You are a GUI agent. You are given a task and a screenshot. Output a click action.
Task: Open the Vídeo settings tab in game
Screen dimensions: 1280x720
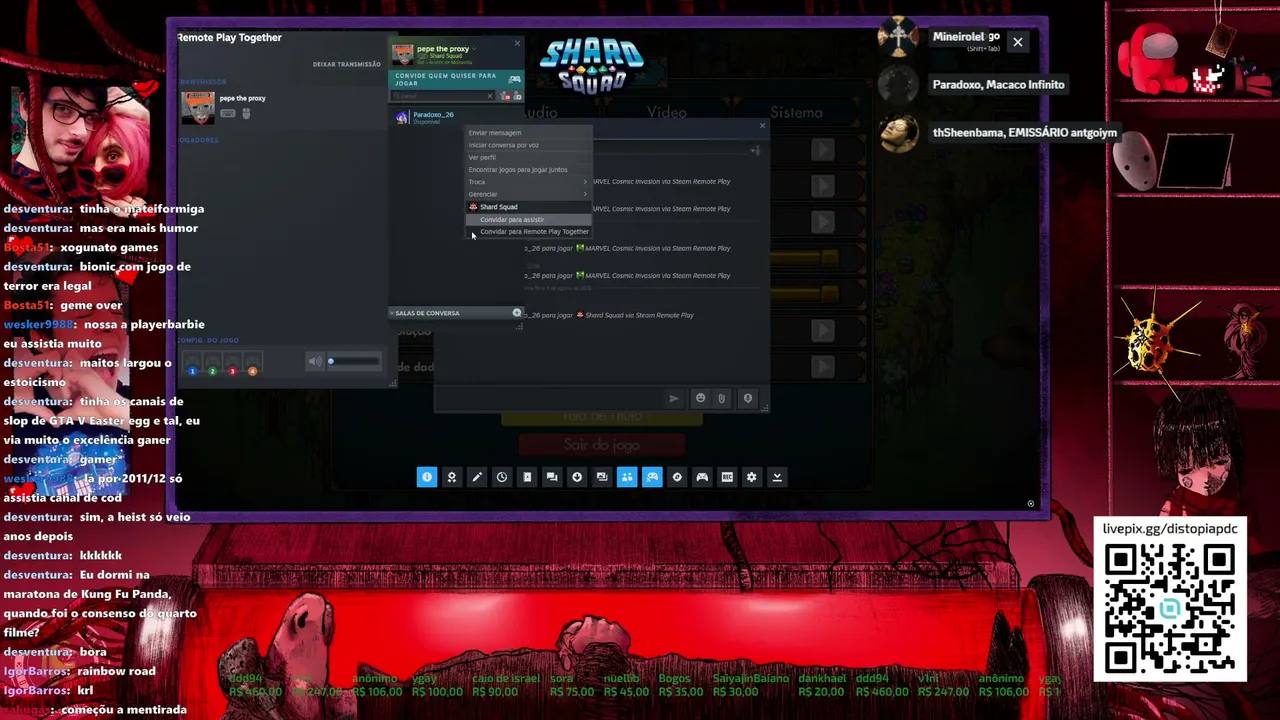(x=667, y=113)
